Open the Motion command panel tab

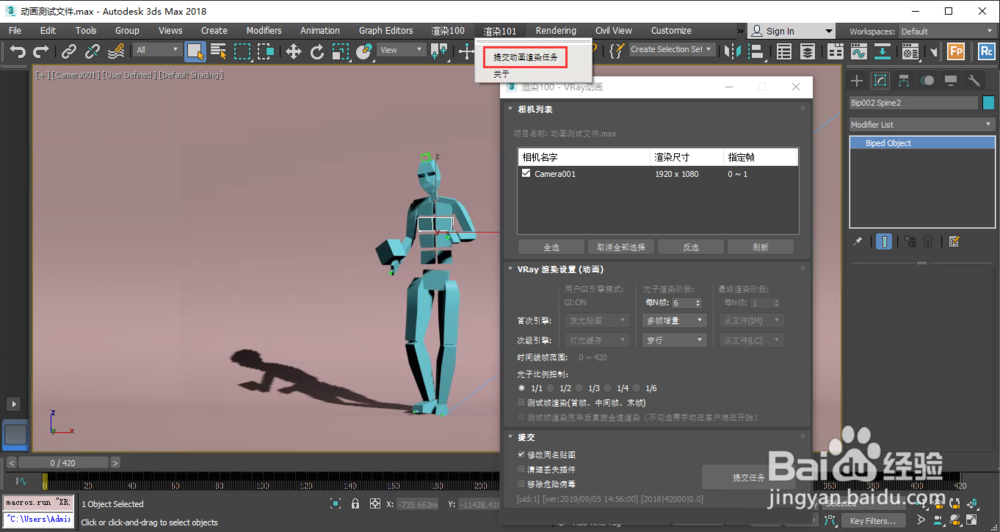click(x=927, y=80)
